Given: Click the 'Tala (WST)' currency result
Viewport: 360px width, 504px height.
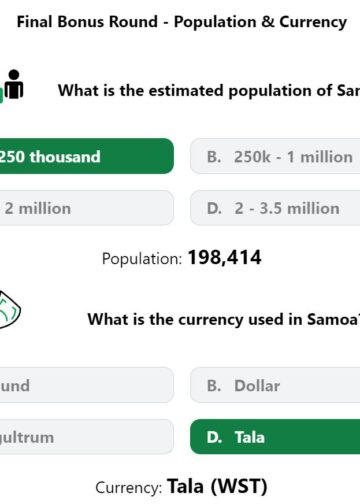Looking at the screenshot, I should [217, 486].
